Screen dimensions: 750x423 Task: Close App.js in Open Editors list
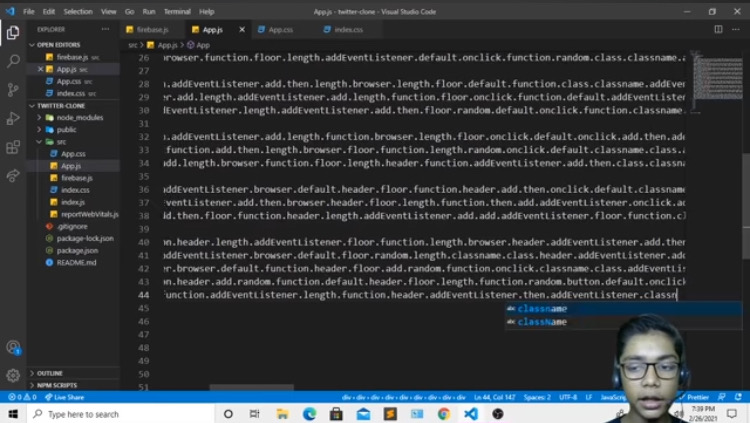(x=41, y=69)
